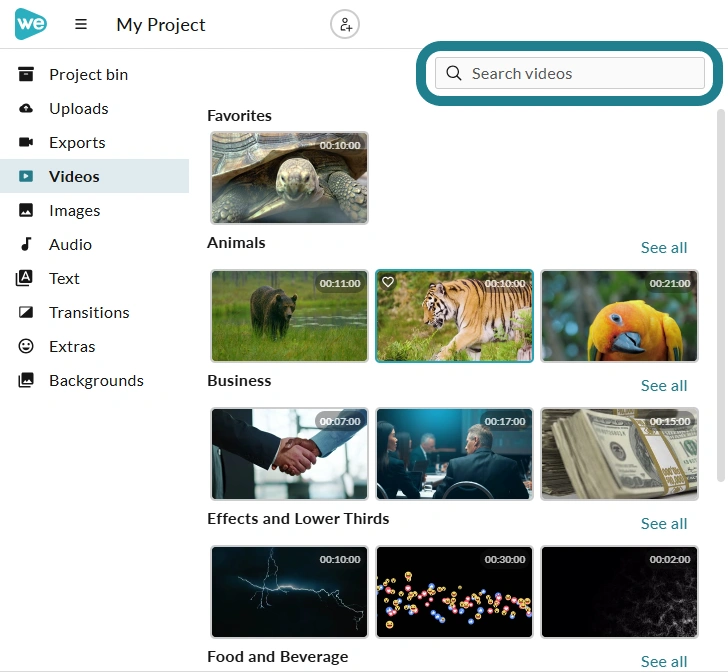Open the Uploads section
The image size is (728, 672).
(79, 108)
